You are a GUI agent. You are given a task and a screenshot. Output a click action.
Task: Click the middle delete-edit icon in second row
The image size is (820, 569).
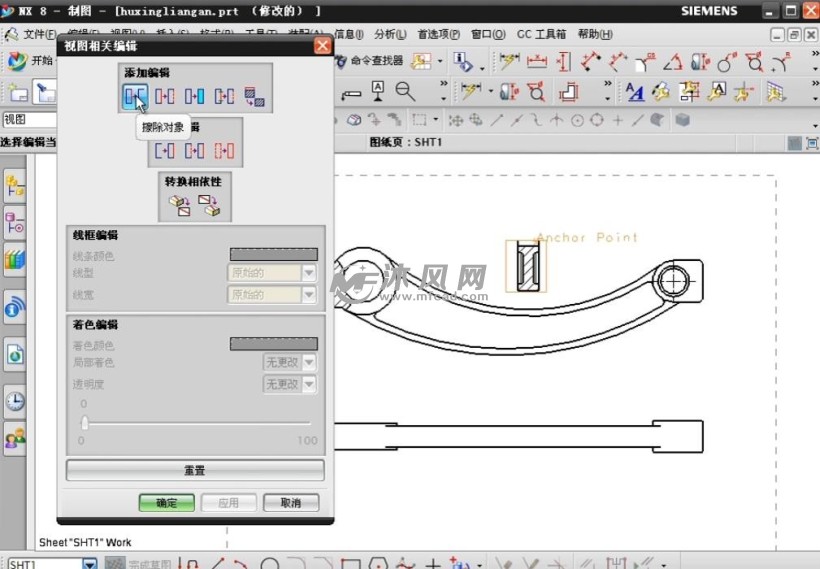(195, 151)
